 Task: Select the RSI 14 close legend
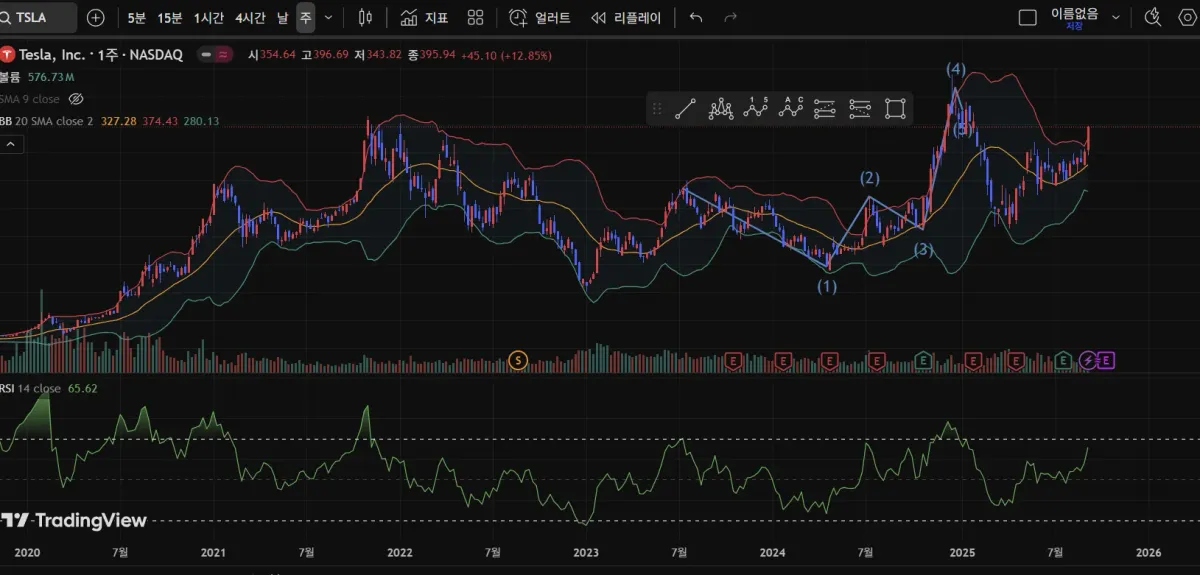point(30,388)
